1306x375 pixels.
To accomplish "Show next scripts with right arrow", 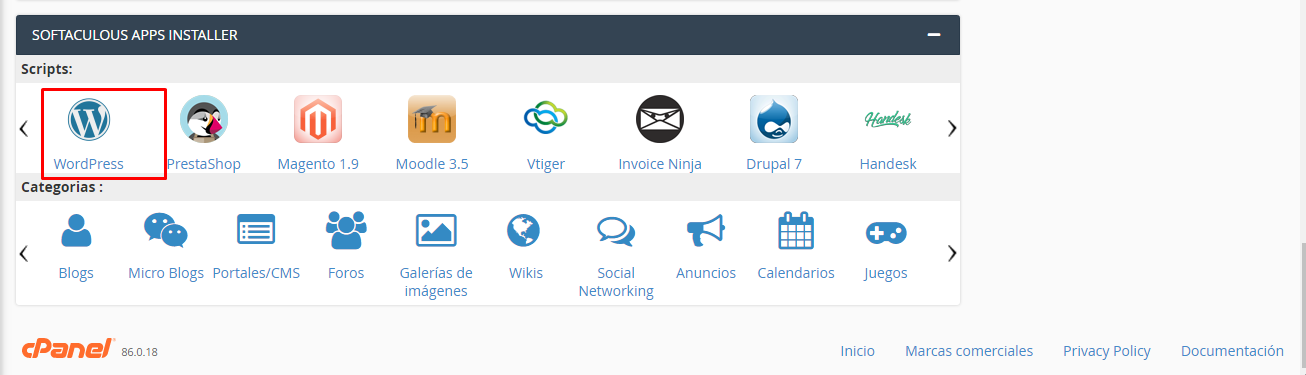I will (952, 128).
